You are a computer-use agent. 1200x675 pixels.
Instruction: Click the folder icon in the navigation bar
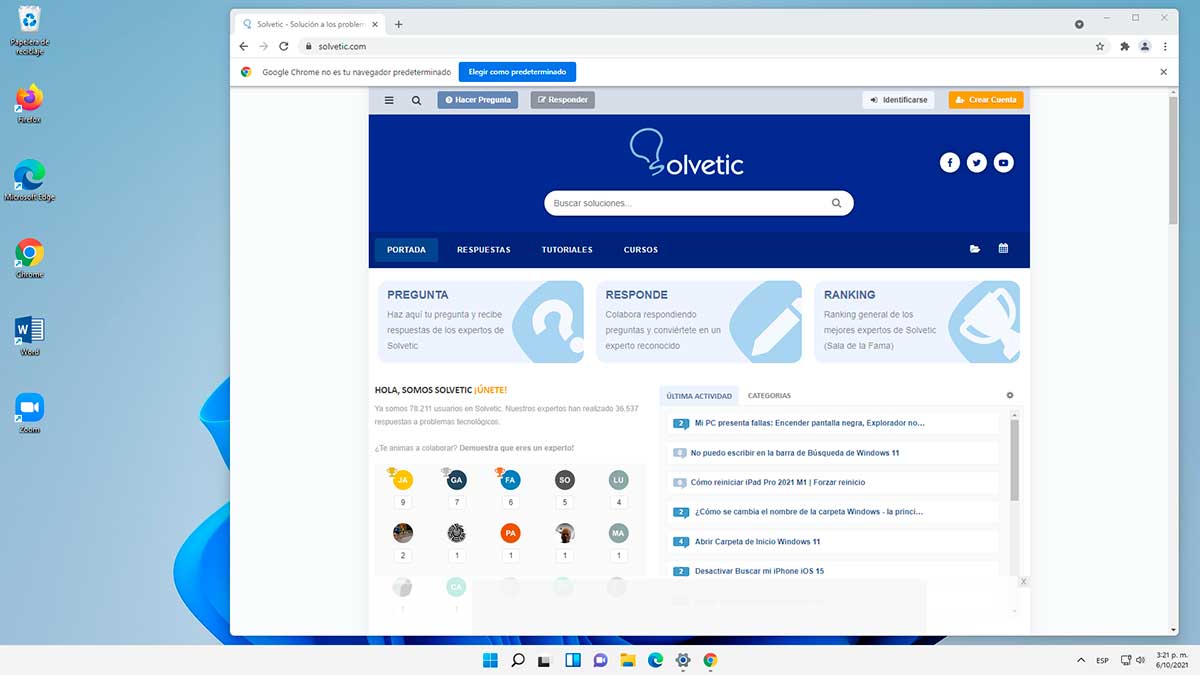975,249
